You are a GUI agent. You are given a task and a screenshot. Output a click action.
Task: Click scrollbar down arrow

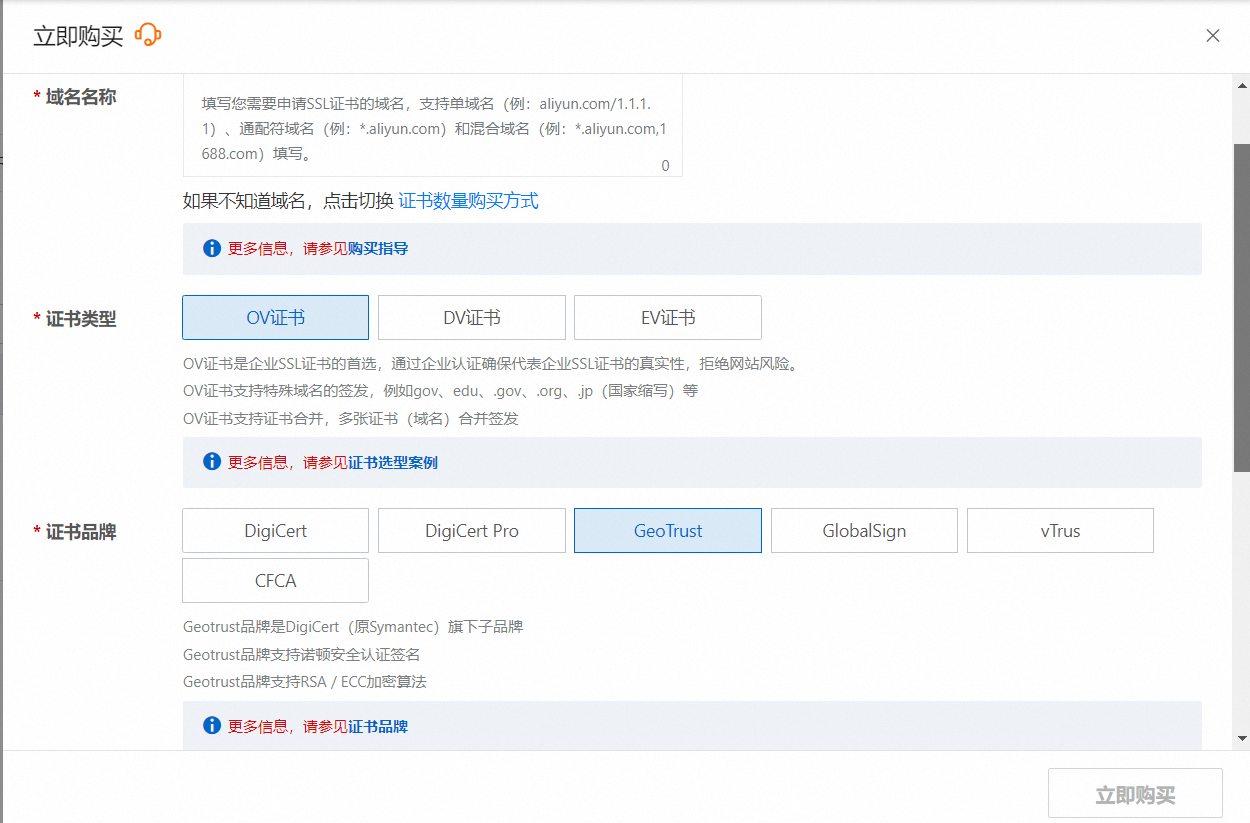pos(1242,738)
